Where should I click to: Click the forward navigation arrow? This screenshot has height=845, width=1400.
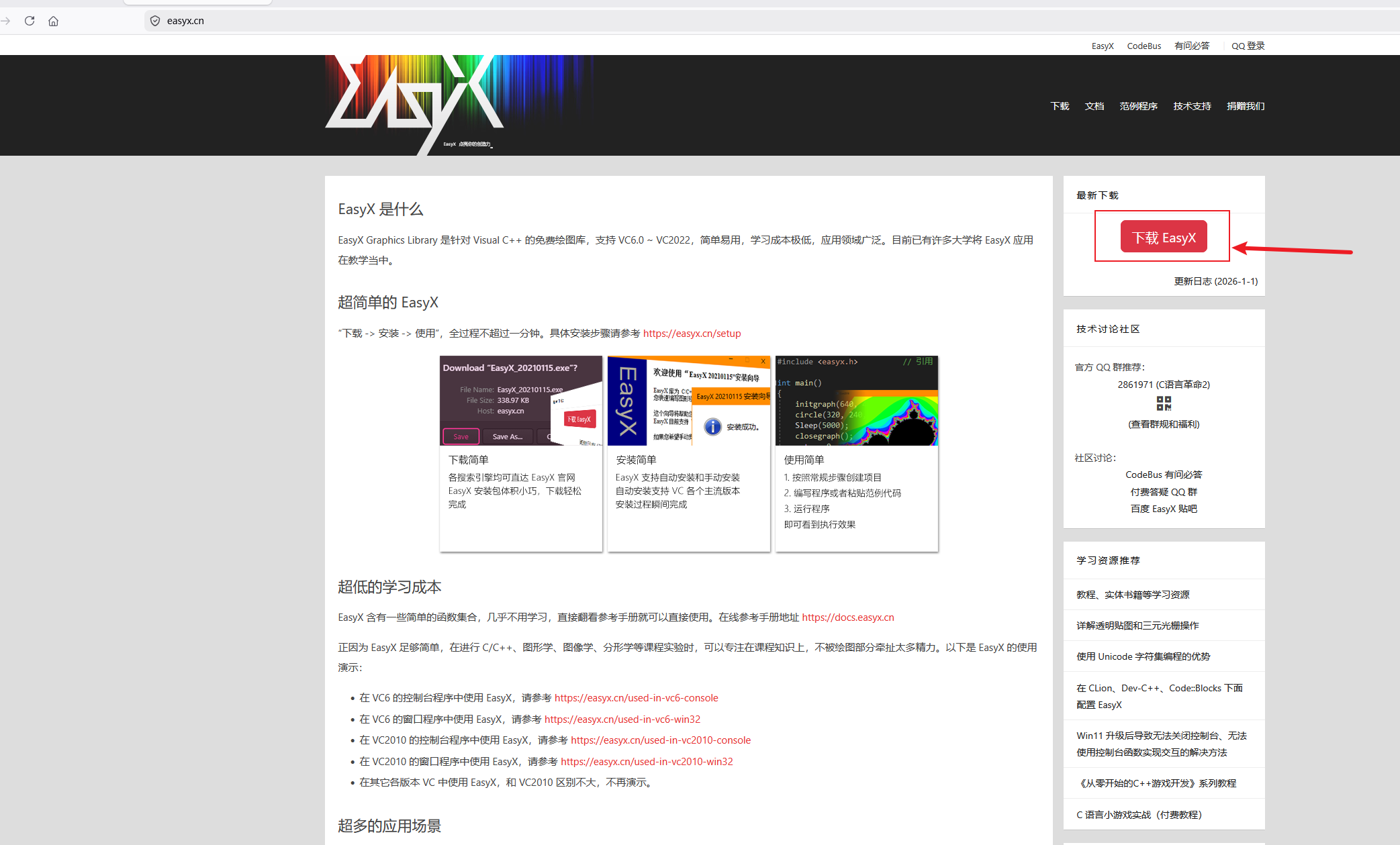(x=5, y=21)
